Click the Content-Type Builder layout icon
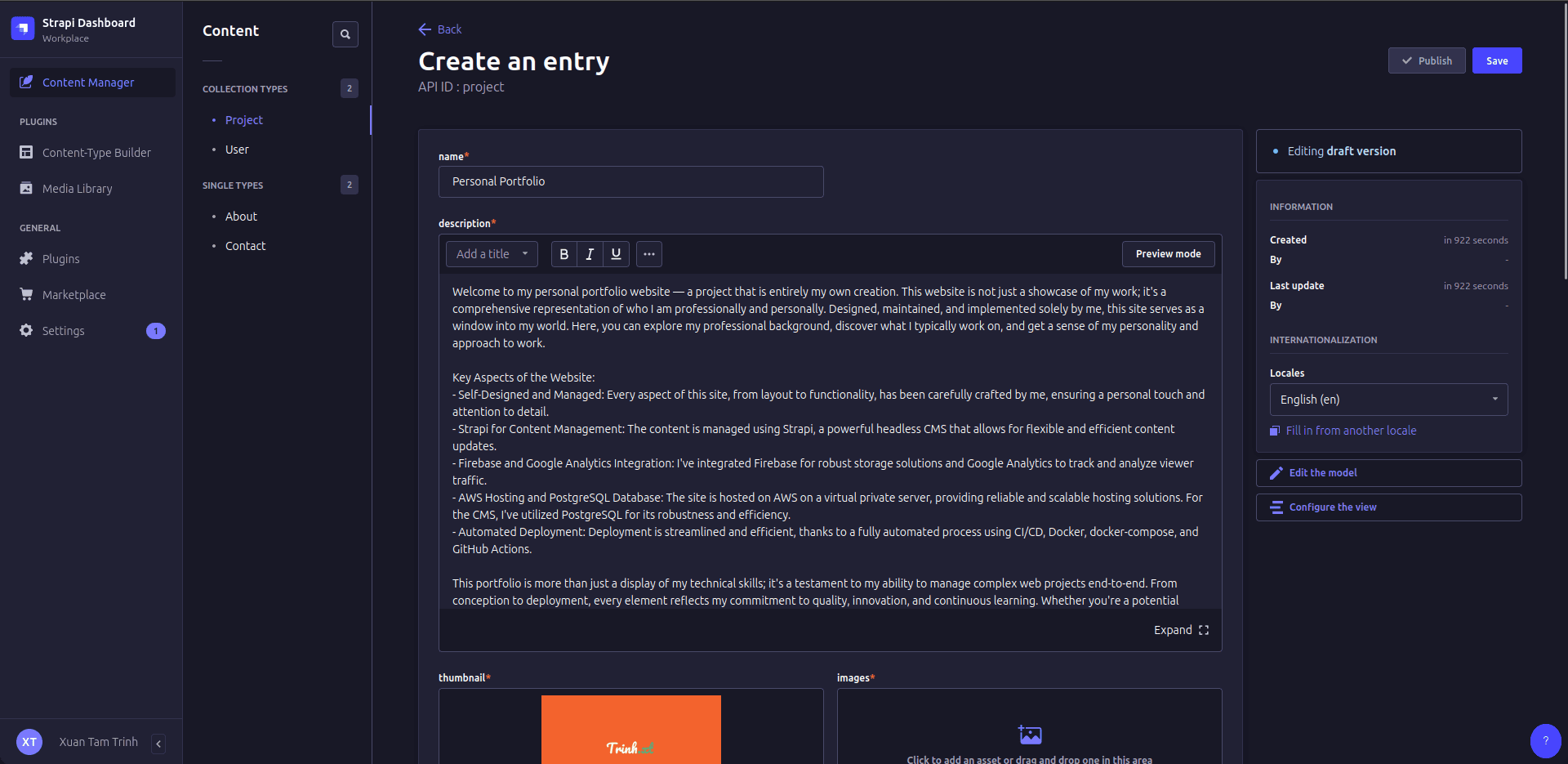The height and width of the screenshot is (764, 1568). pos(26,152)
